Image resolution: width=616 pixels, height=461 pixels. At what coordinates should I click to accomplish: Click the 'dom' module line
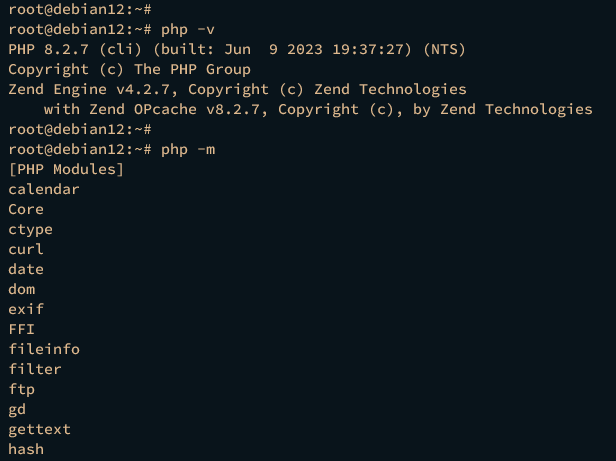(22, 289)
